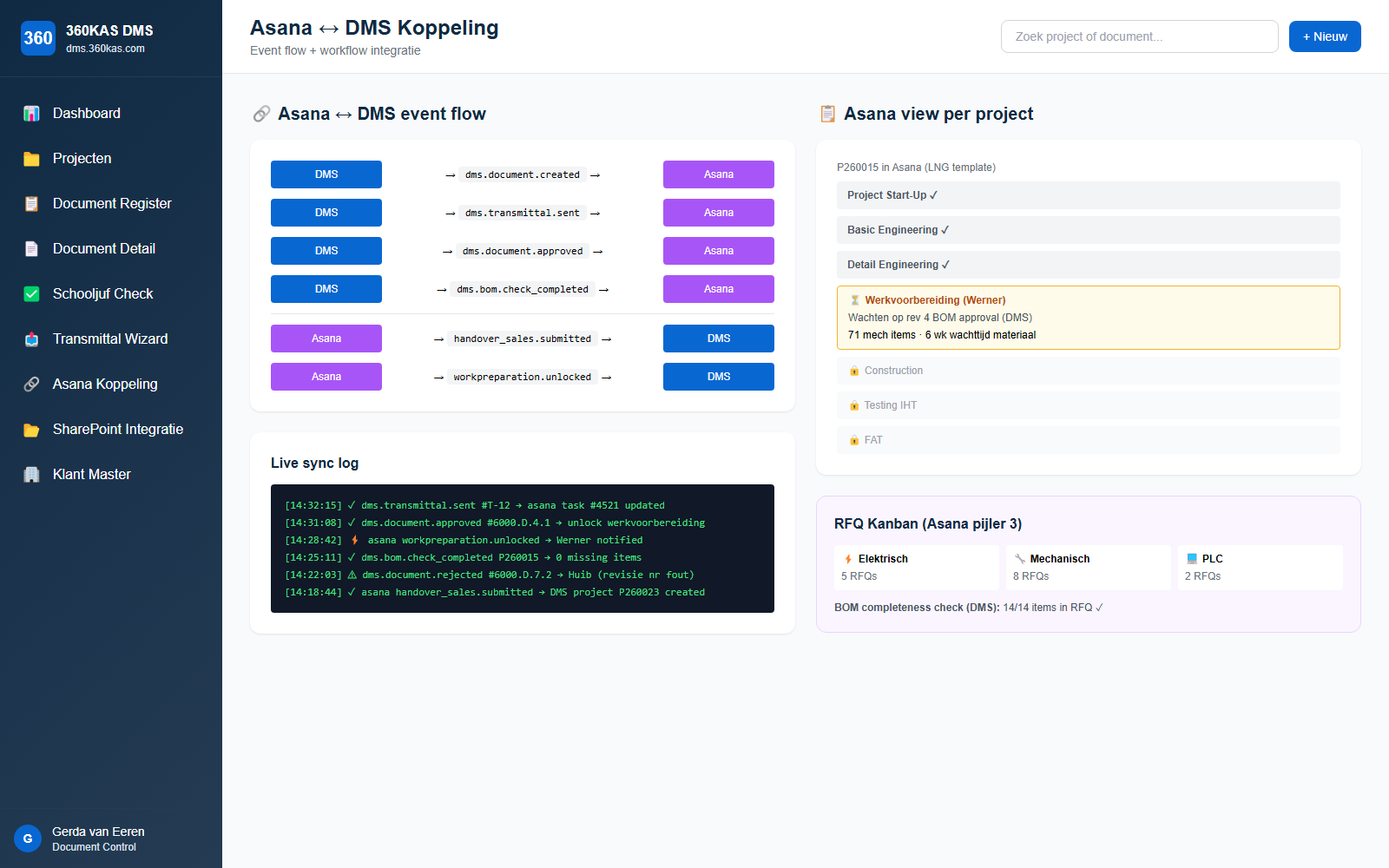Image resolution: width=1389 pixels, height=868 pixels.
Task: Click DMS target box for workpreparation.unlocked
Action: (x=719, y=377)
